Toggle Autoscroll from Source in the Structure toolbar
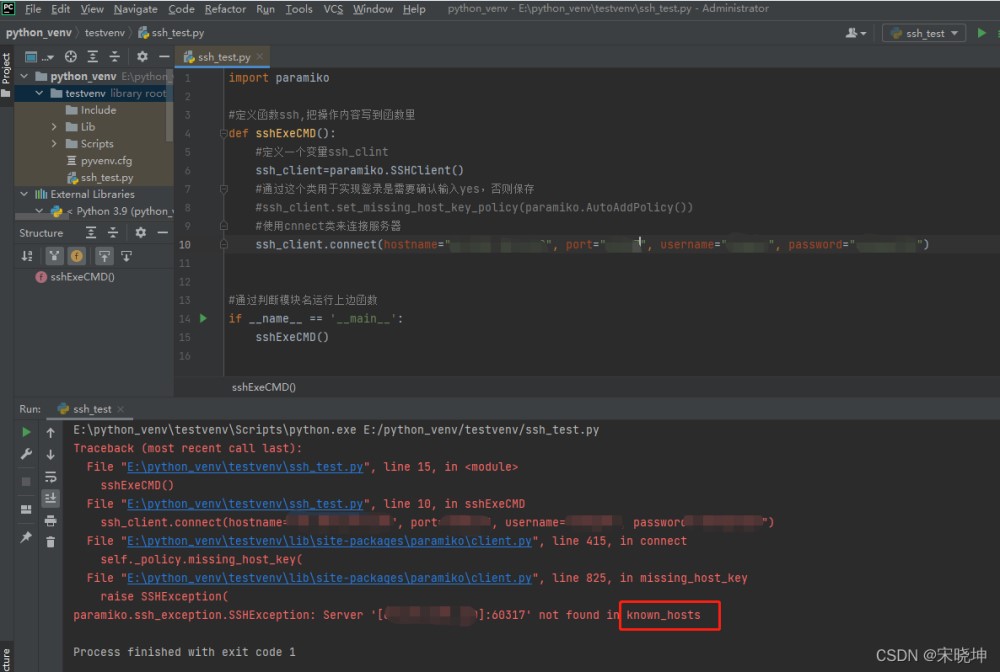Screen dimensions: 1000x672 [126, 256]
